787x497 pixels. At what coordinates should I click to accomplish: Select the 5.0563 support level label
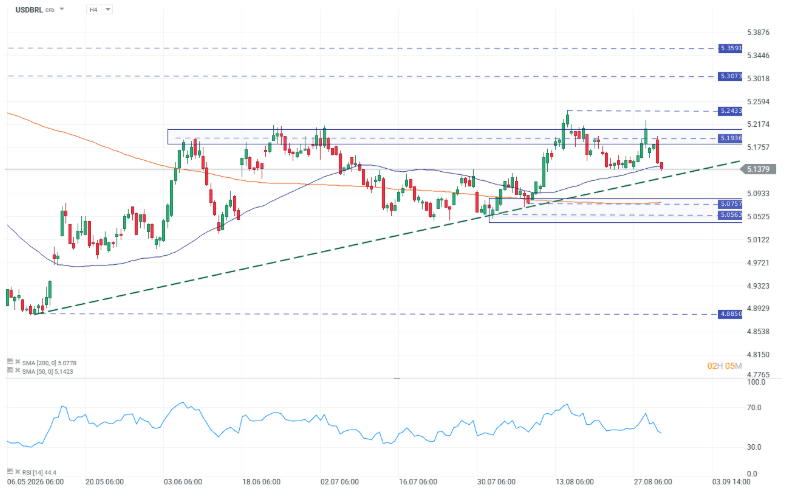coord(730,215)
